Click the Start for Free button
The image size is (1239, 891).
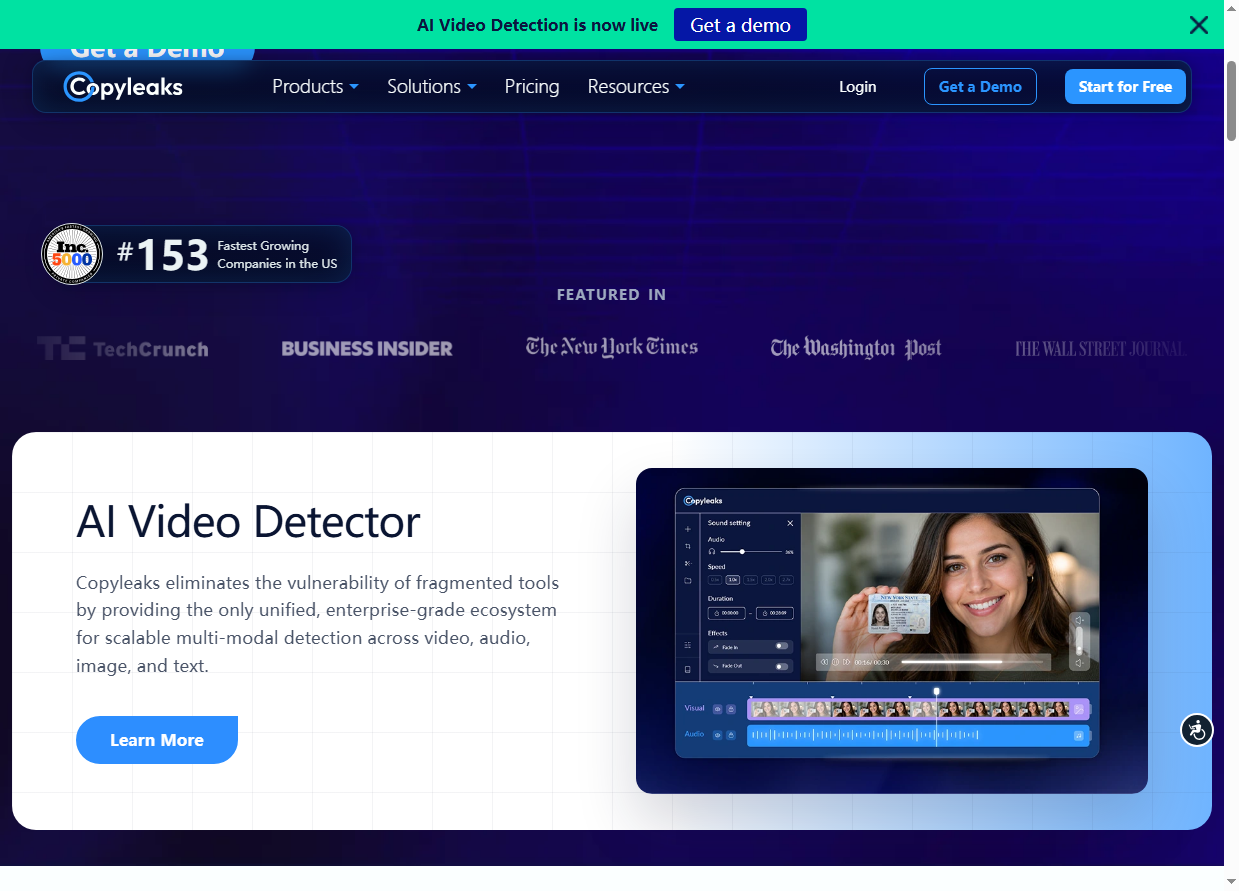click(x=1125, y=87)
